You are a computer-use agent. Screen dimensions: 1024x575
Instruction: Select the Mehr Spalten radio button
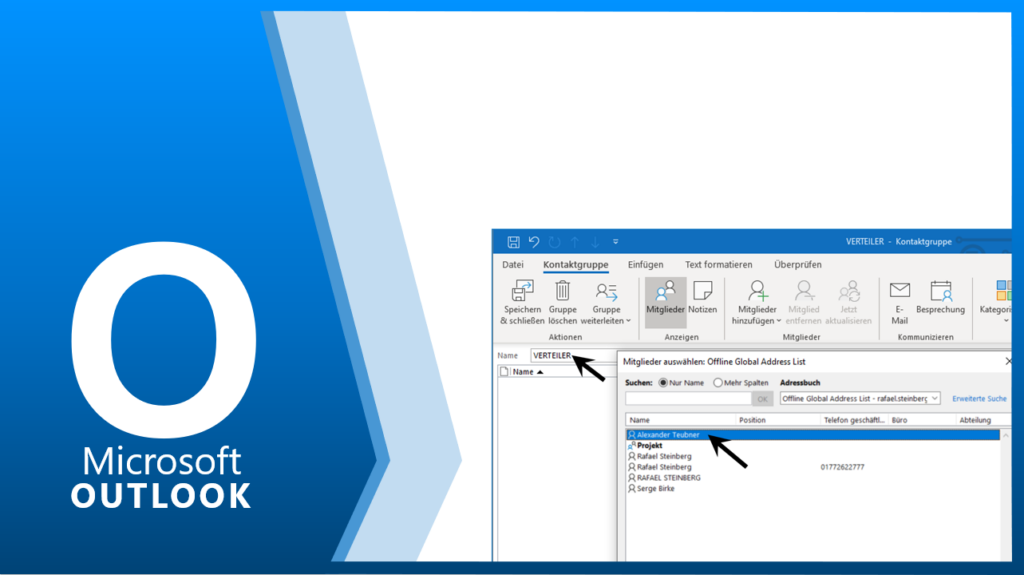[718, 383]
